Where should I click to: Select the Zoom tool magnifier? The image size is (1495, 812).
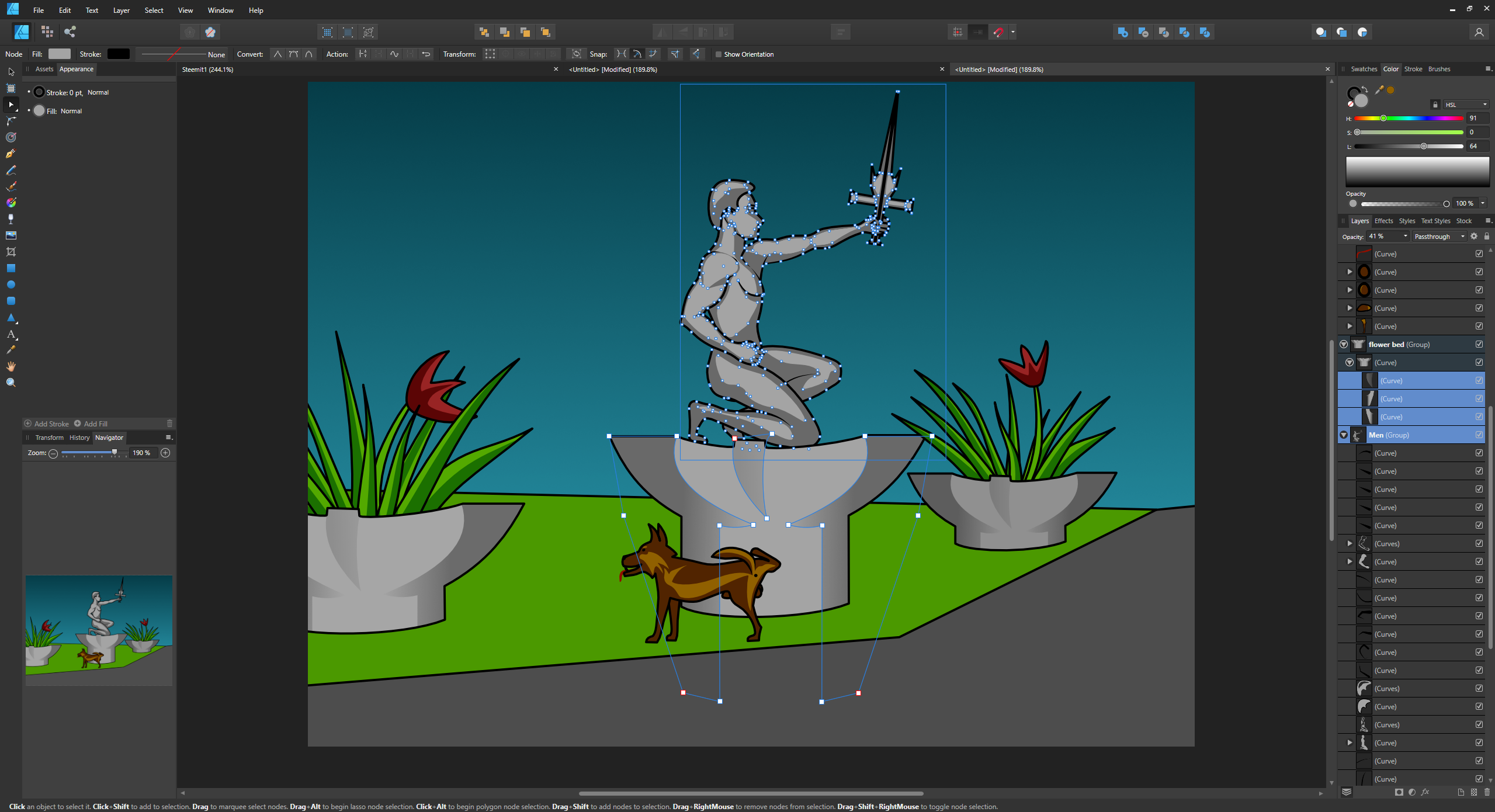coord(11,383)
